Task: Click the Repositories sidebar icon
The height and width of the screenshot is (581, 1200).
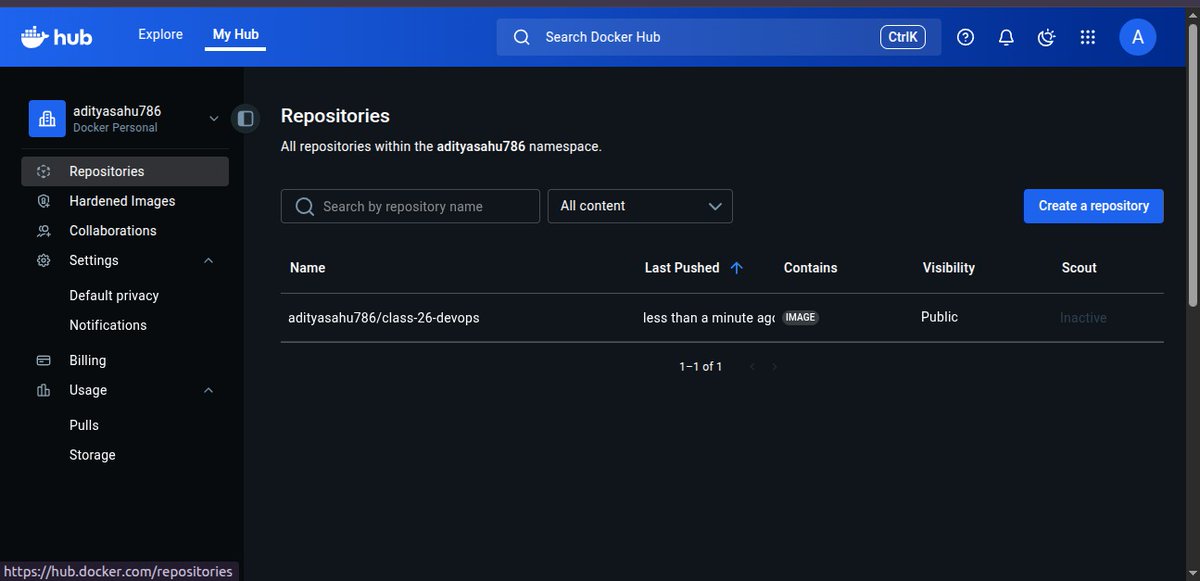Action: pyautogui.click(x=43, y=172)
